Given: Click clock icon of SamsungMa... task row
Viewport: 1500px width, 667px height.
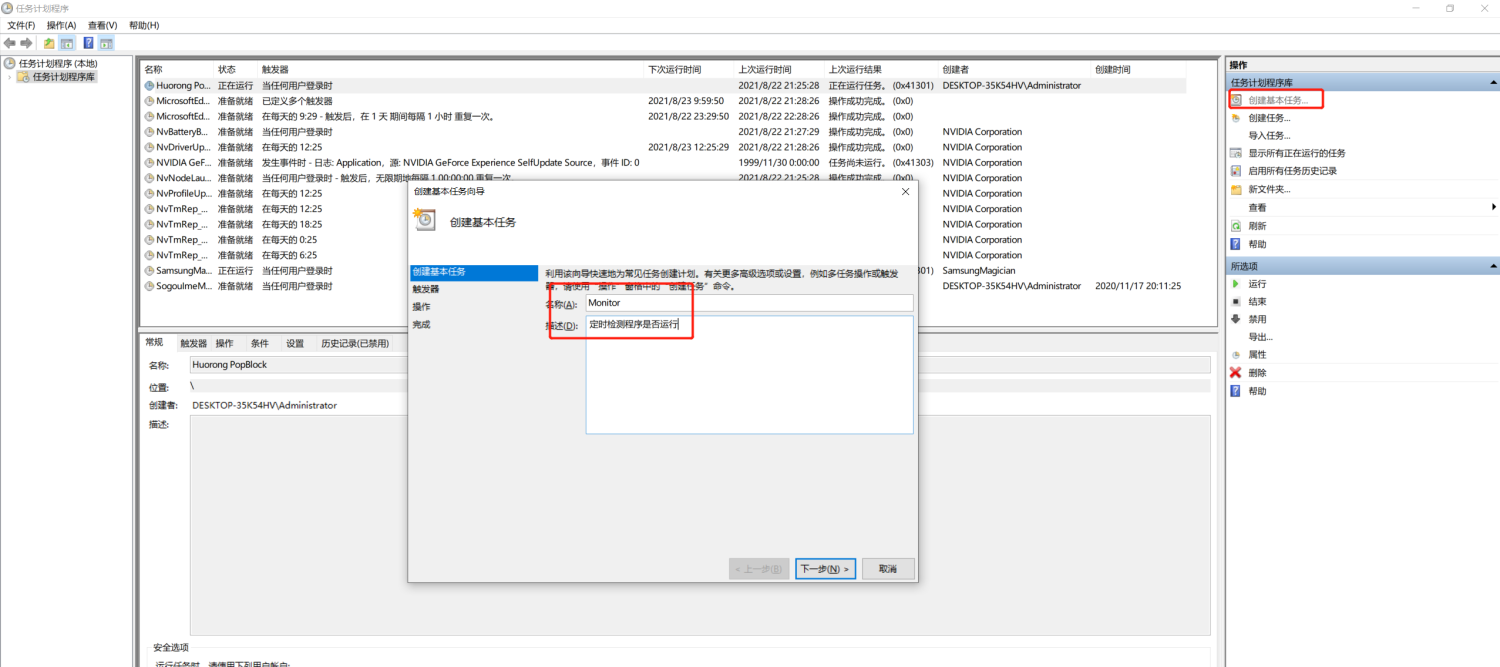Looking at the screenshot, I should [x=149, y=271].
